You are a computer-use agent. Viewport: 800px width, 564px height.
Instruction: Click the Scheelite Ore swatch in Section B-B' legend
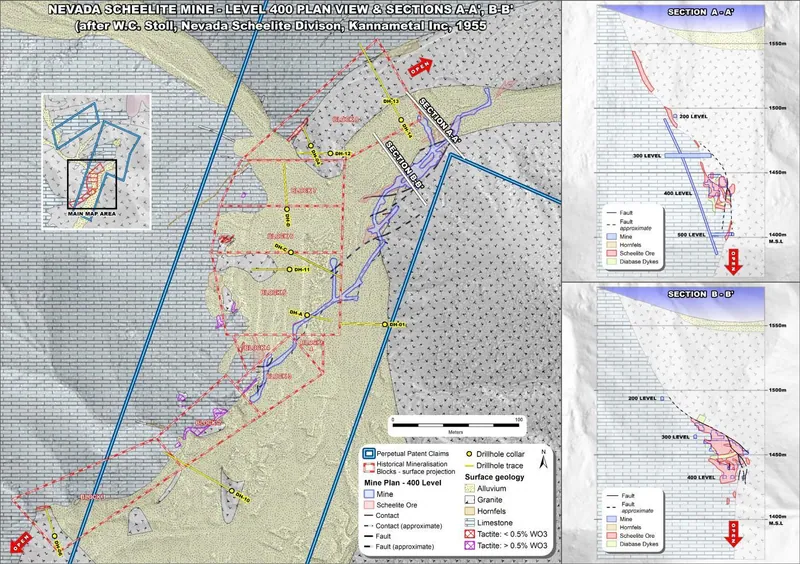point(612,535)
